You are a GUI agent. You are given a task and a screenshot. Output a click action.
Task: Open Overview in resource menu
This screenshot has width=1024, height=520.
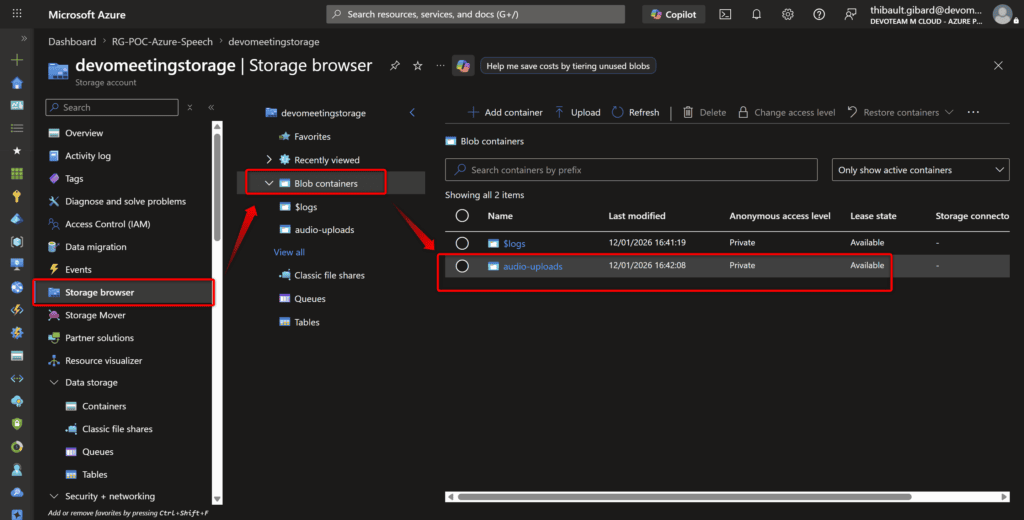tap(84, 133)
